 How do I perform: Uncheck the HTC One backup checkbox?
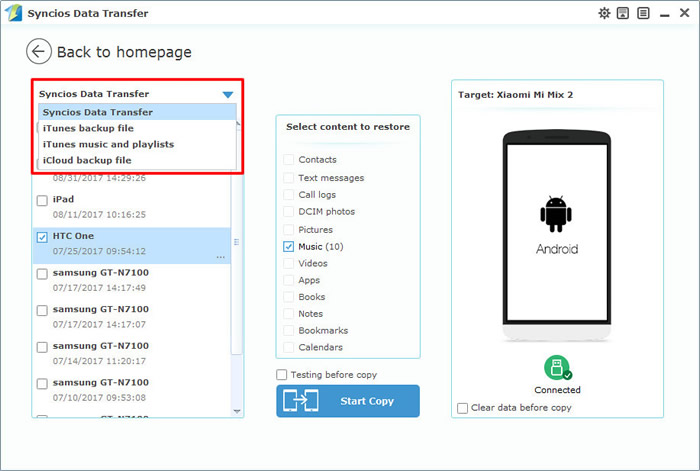(42, 237)
